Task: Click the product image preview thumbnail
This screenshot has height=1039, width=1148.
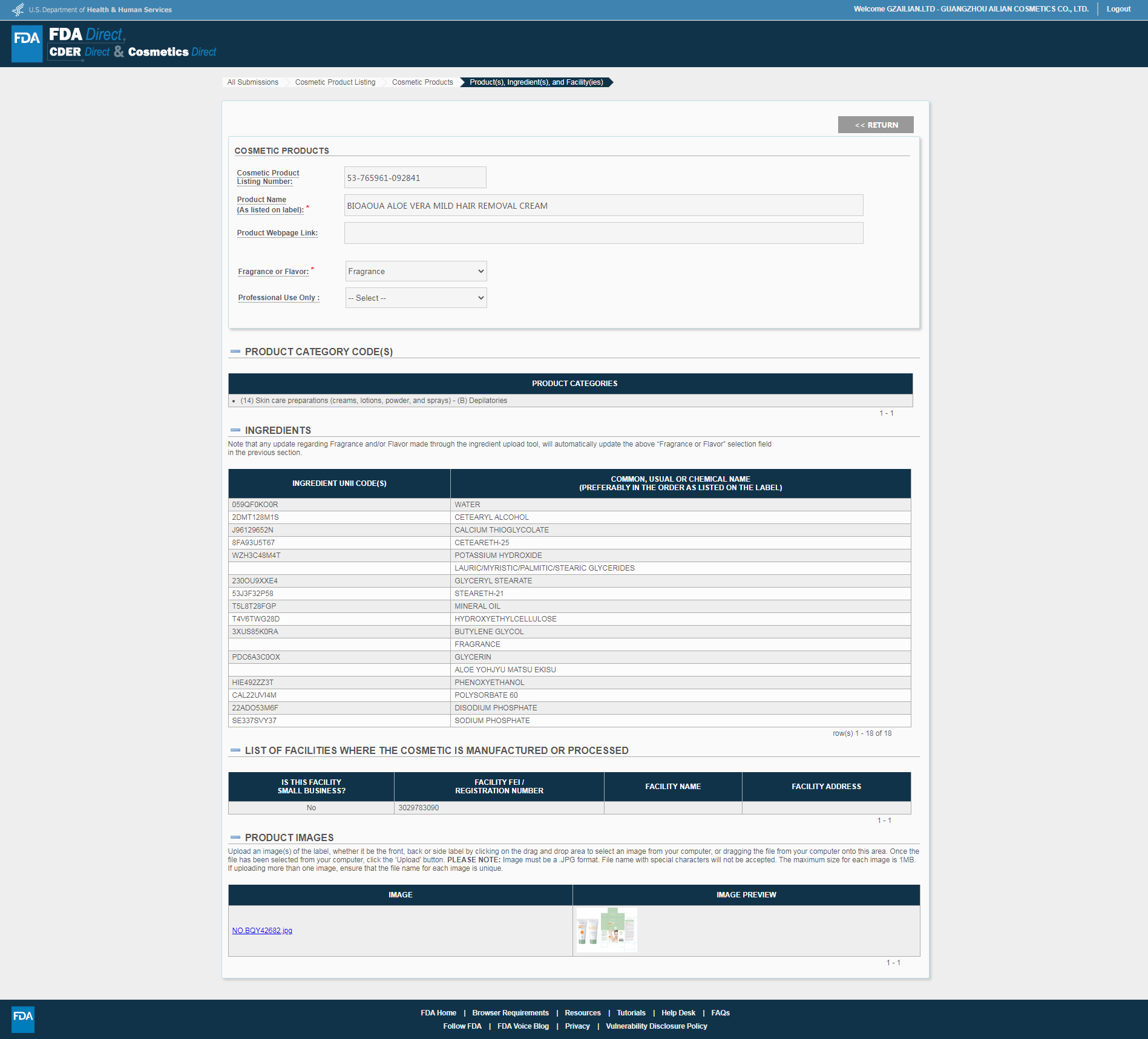Action: click(x=606, y=930)
